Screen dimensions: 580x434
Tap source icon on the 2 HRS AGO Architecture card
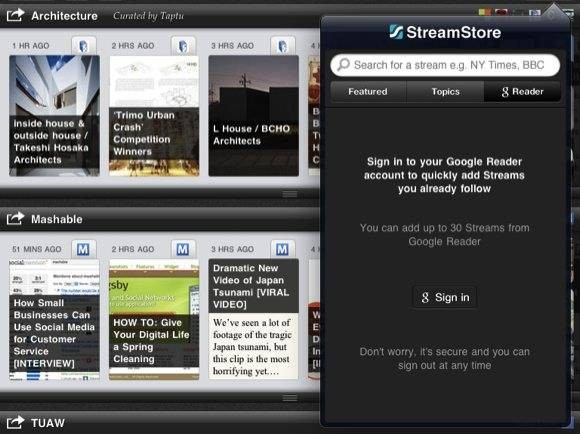[x=183, y=46]
